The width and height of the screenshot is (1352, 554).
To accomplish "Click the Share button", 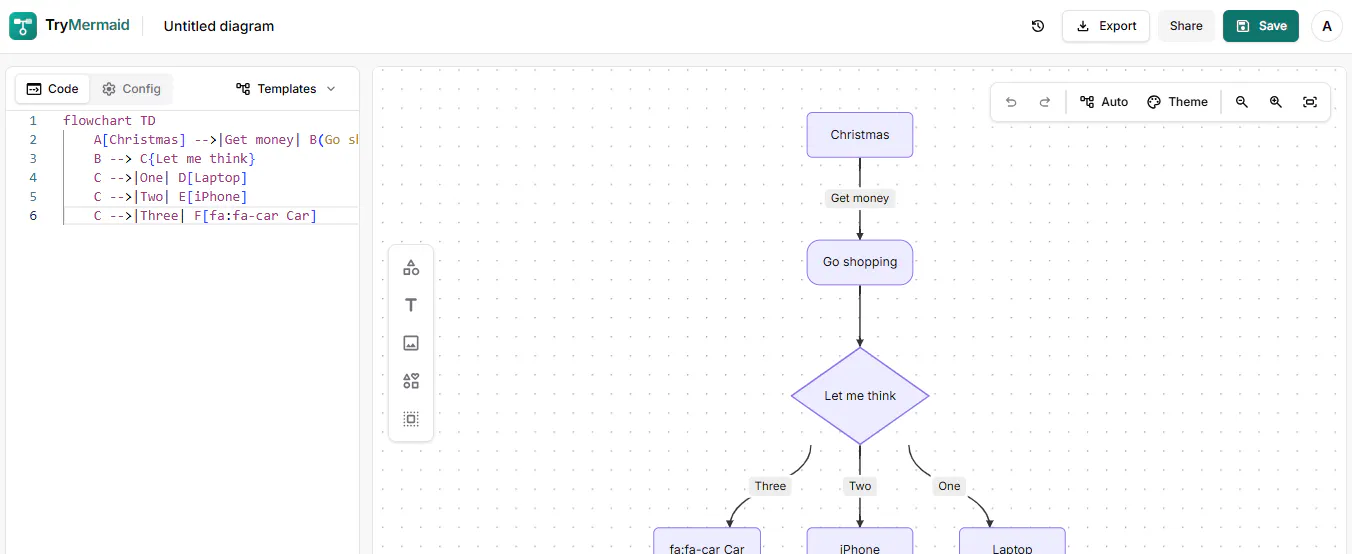I will pyautogui.click(x=1186, y=26).
